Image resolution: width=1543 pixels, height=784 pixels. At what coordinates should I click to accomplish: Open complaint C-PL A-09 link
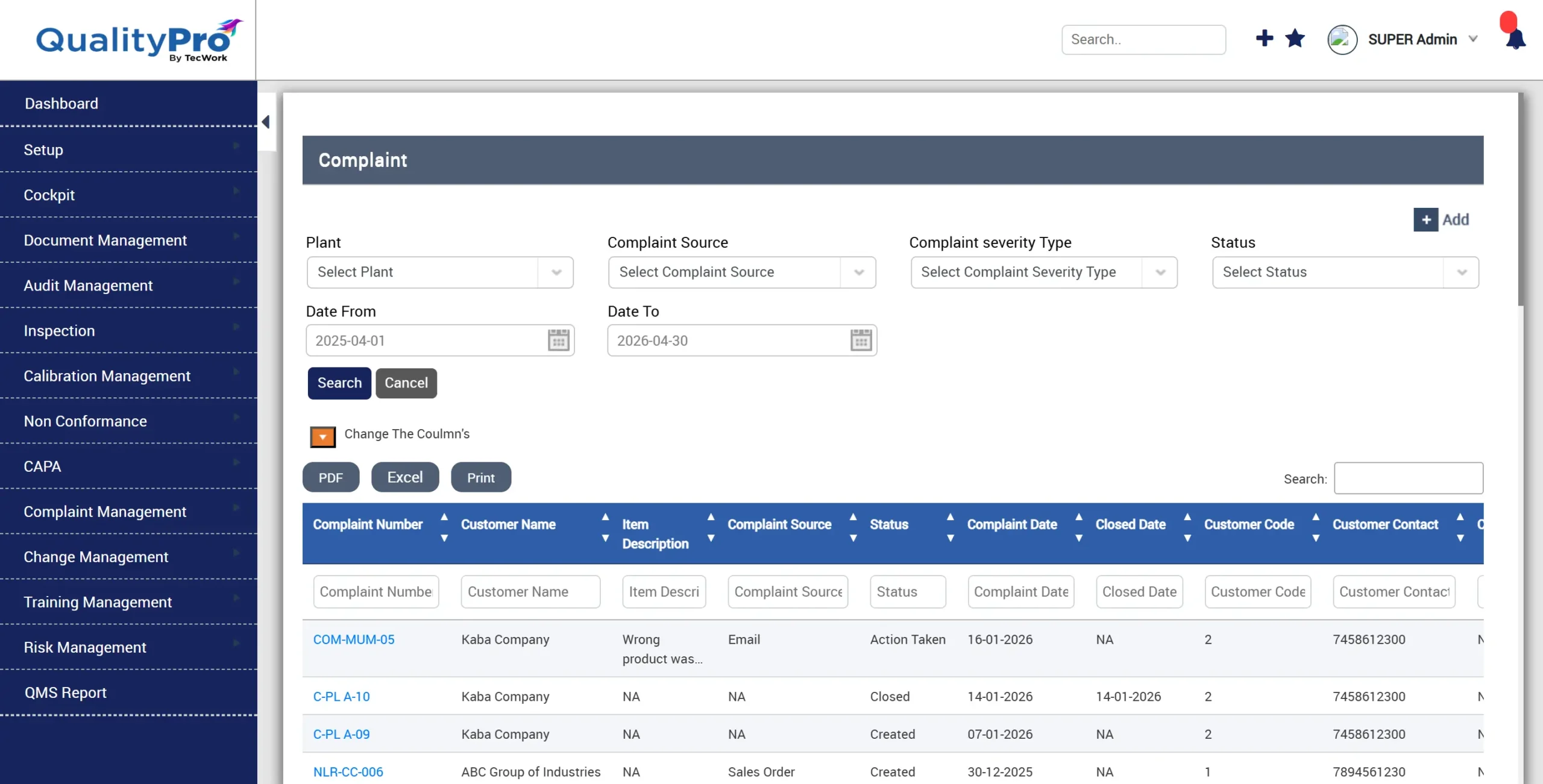[341, 734]
